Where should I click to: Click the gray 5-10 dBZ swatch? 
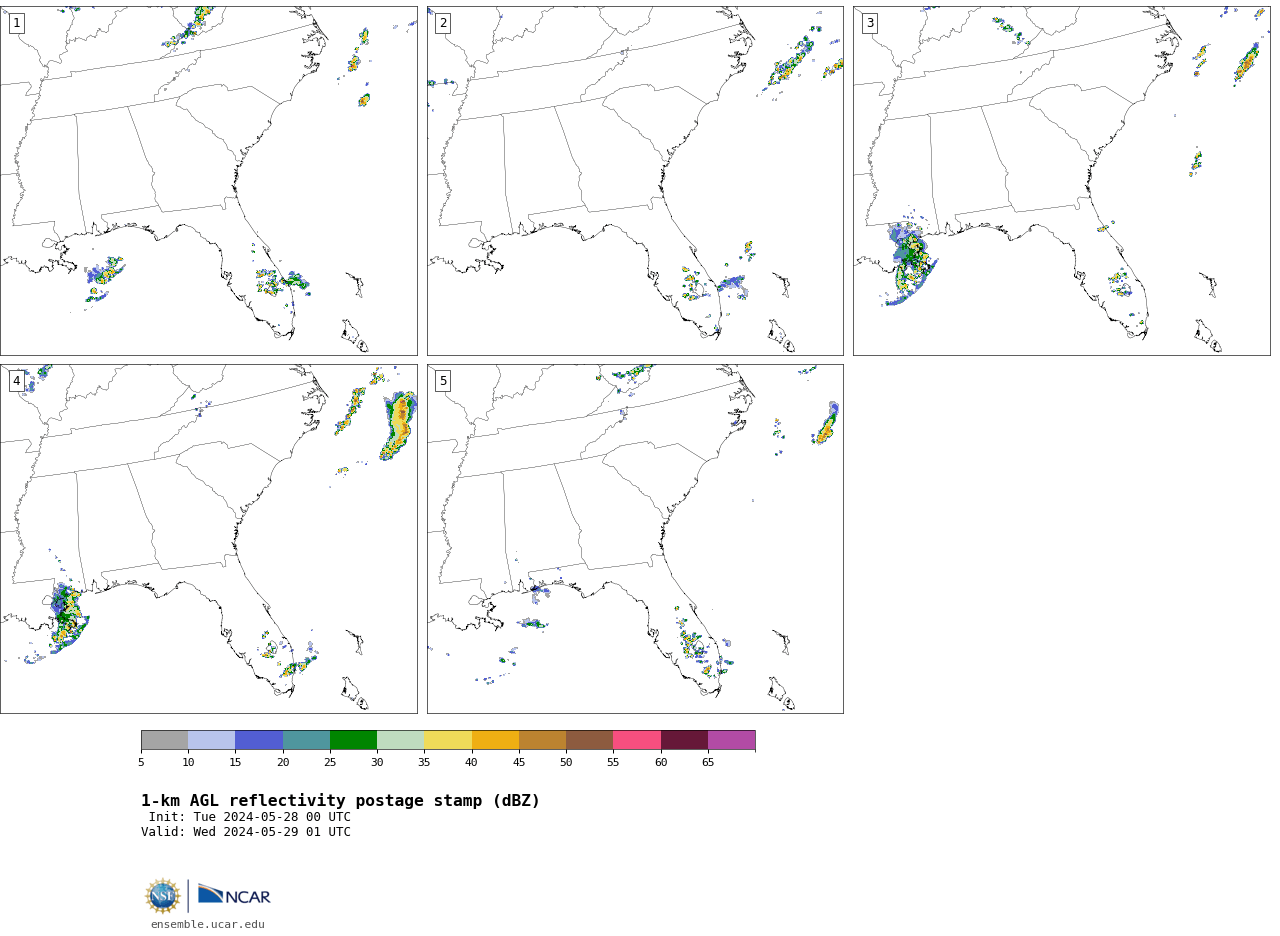click(164, 740)
